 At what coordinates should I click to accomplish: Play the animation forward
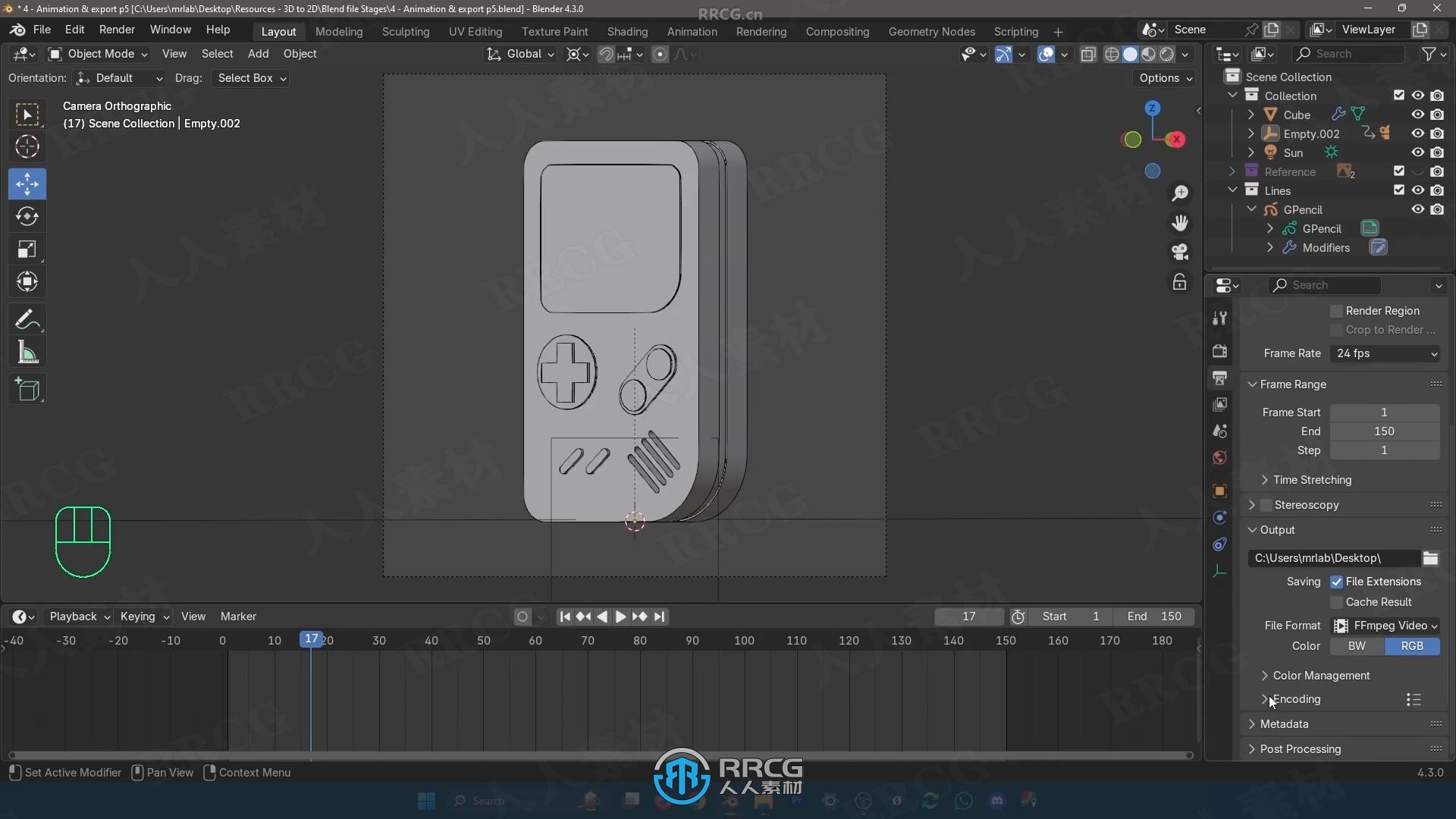pos(620,617)
